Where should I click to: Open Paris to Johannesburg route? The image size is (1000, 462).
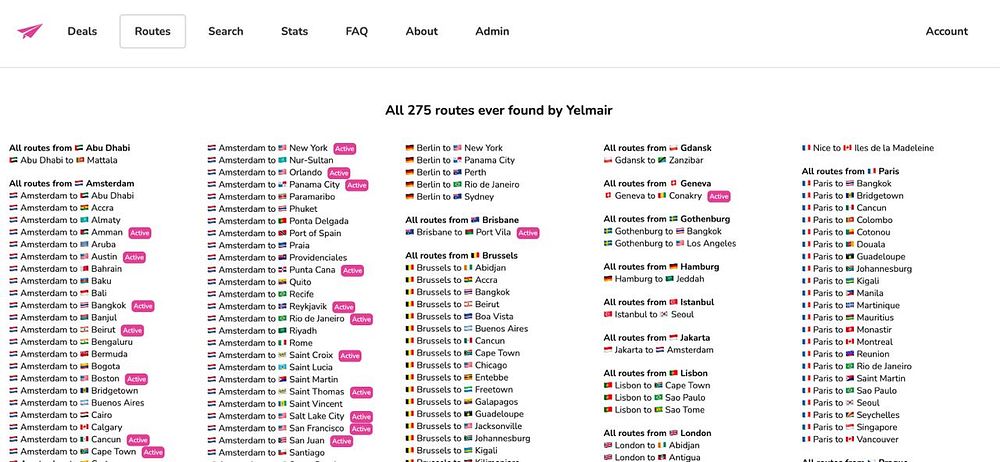click(857, 269)
